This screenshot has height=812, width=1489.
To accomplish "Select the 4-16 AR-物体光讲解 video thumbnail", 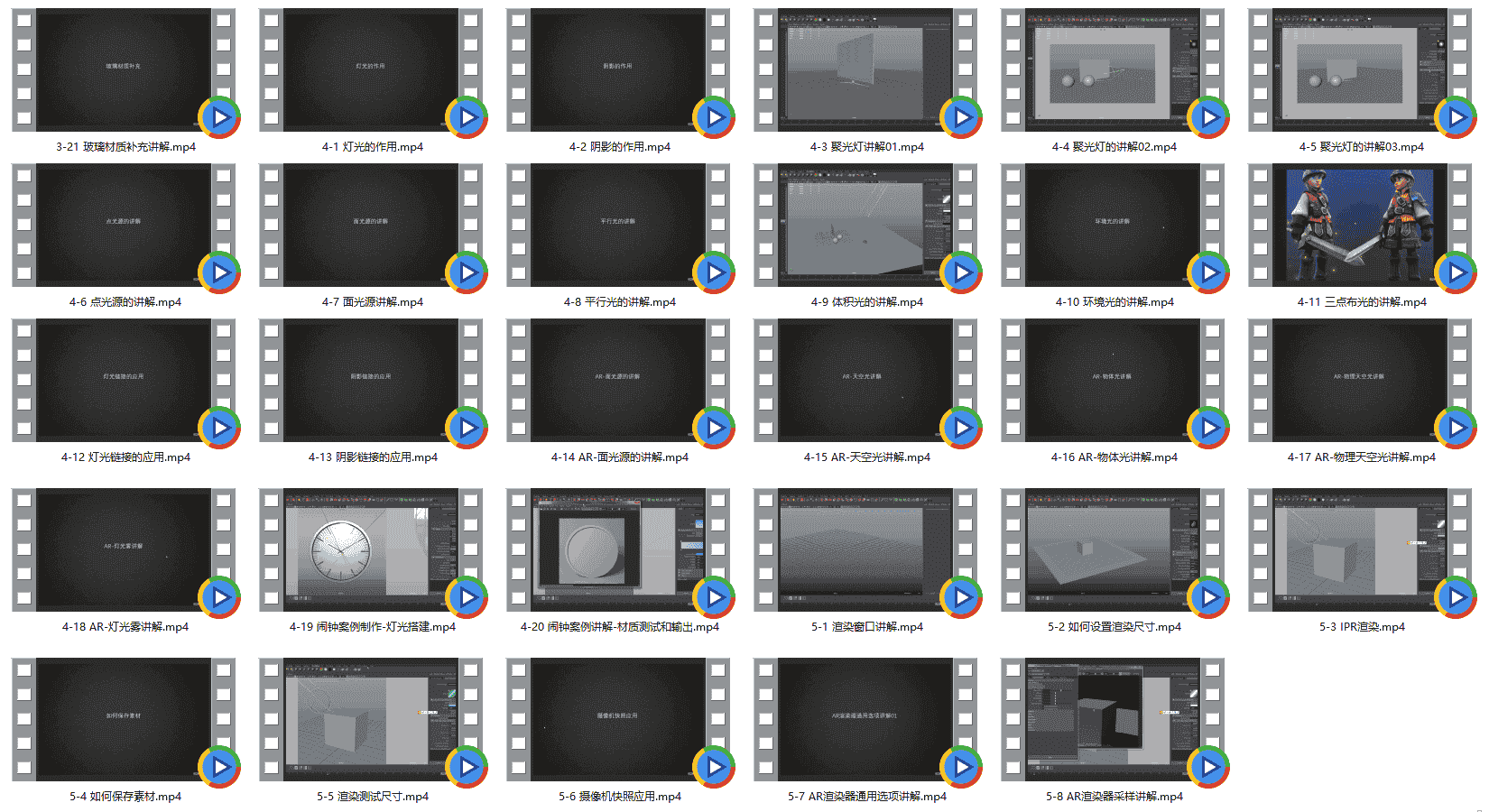I will tap(1113, 380).
